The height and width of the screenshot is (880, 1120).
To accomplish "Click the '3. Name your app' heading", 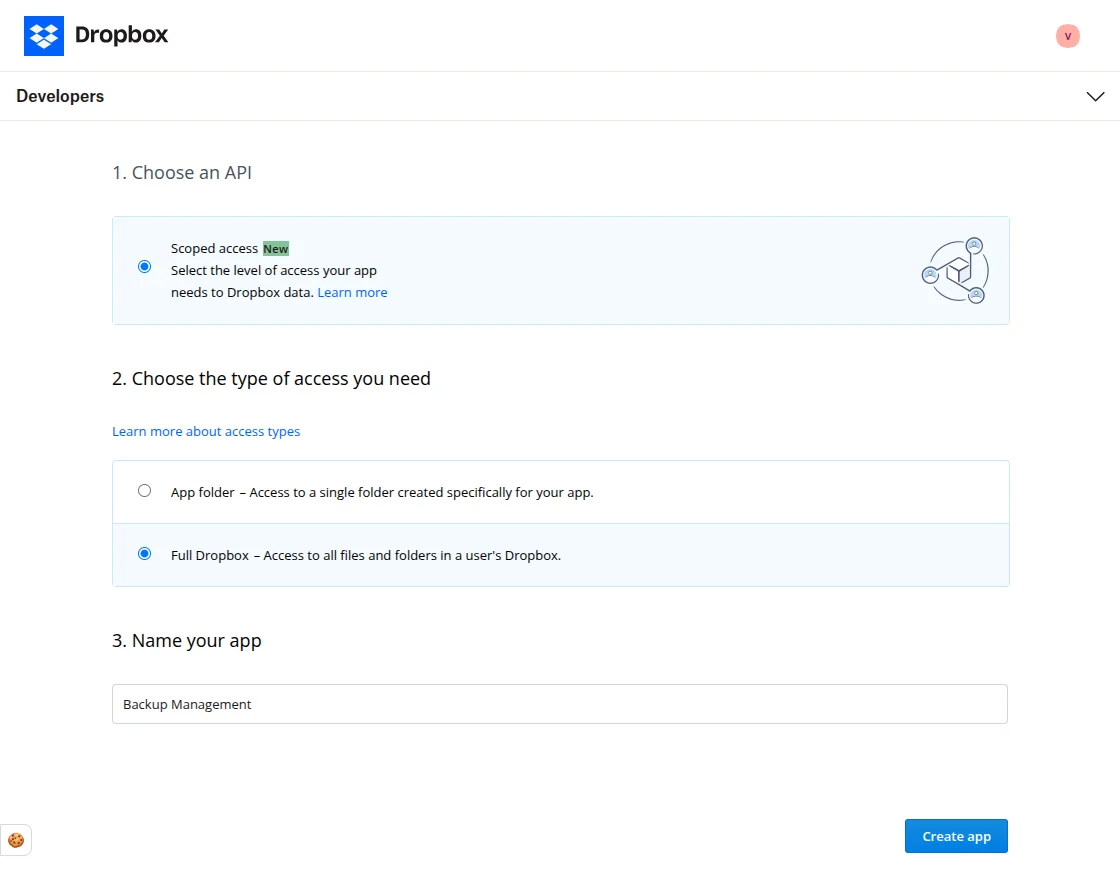I will (x=186, y=641).
